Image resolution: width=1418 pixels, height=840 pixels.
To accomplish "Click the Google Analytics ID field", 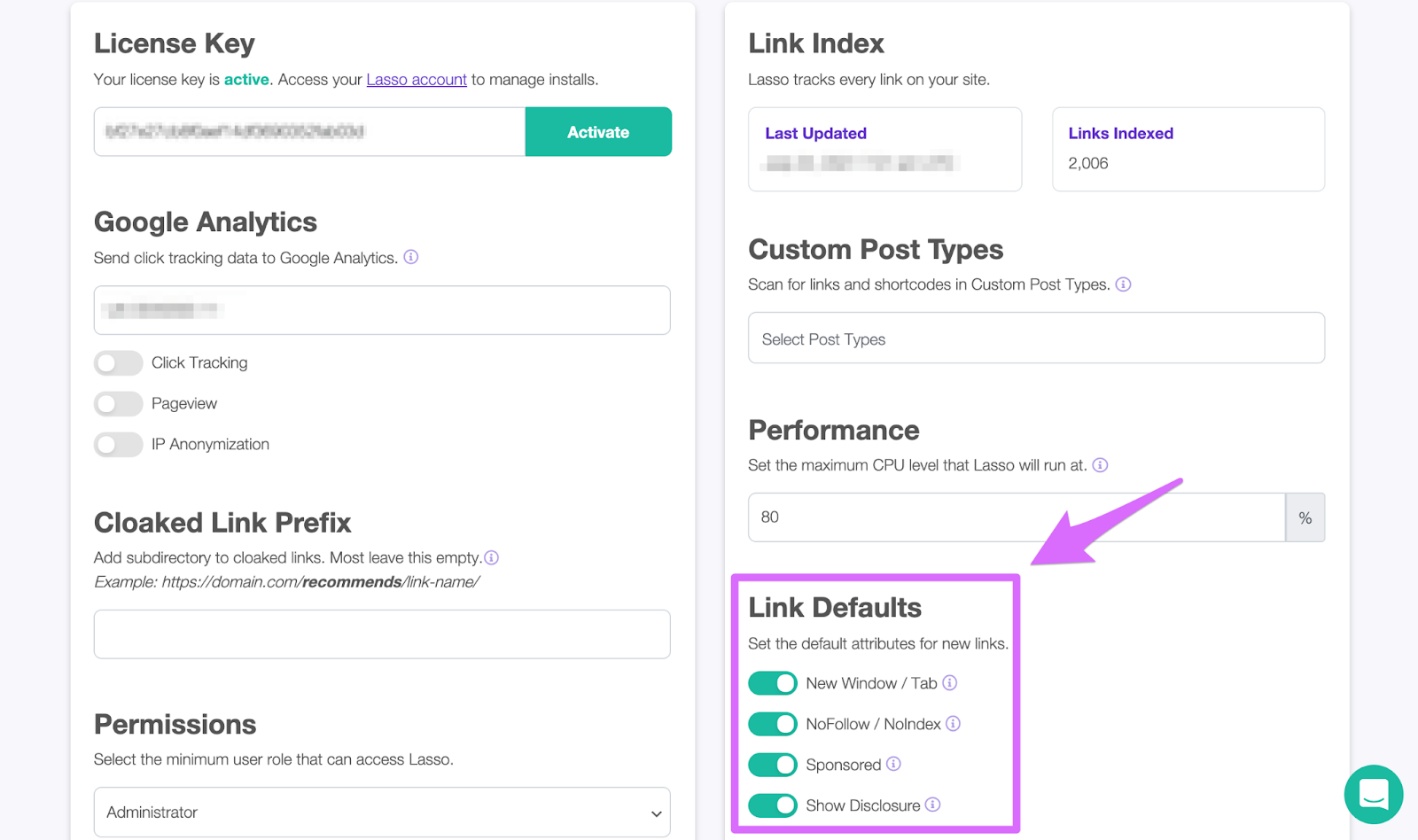I will 382,310.
